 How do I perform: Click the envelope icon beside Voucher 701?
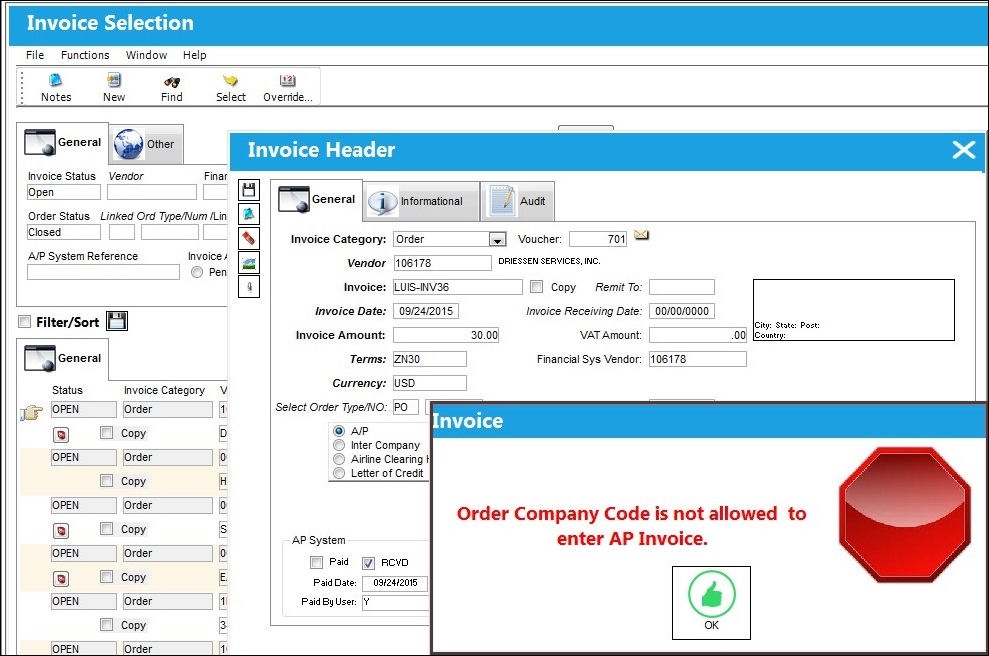pyautogui.click(x=641, y=235)
